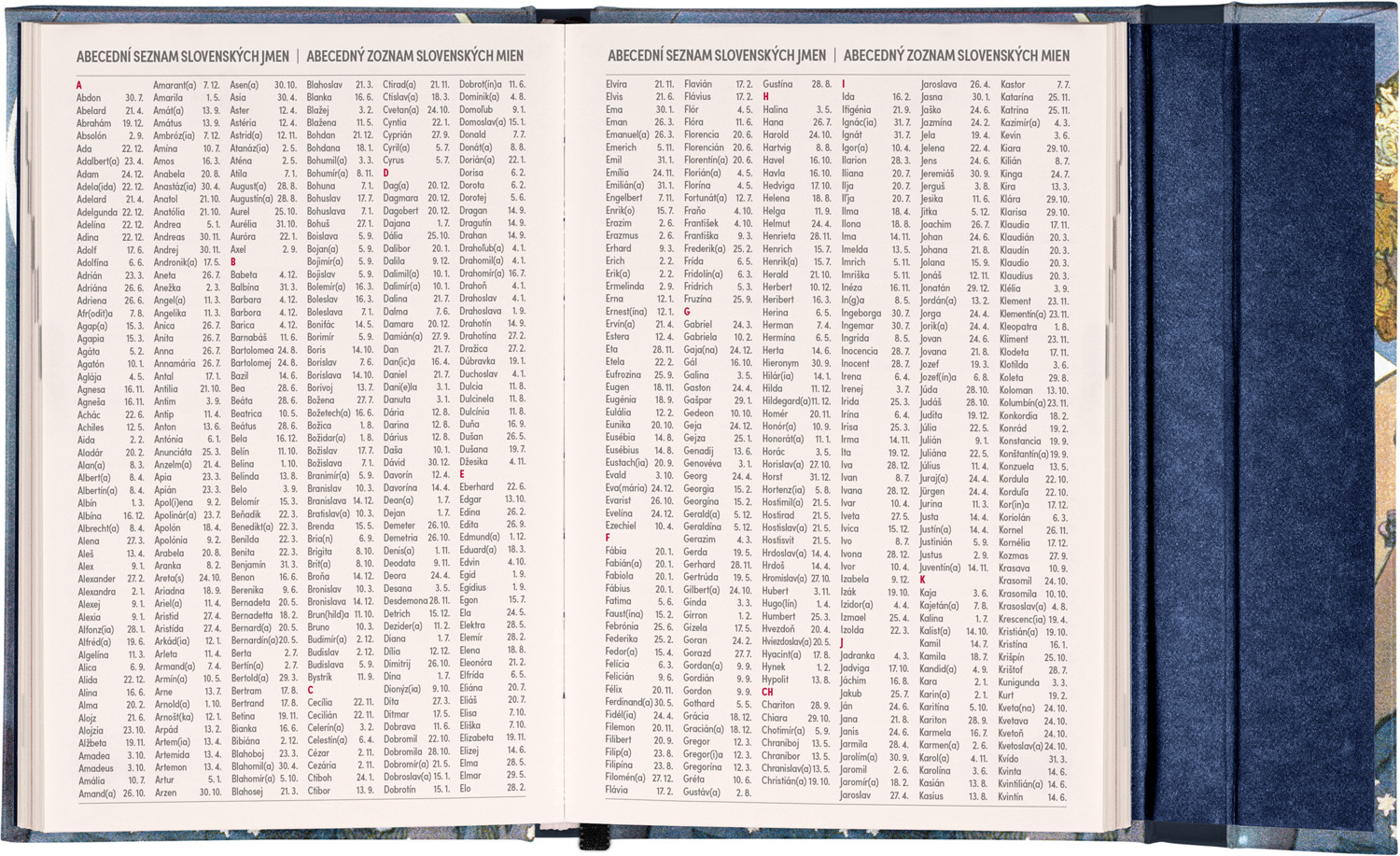Select the name Bohumír(a)
This screenshot has width=1400, height=856.
coord(328,174)
